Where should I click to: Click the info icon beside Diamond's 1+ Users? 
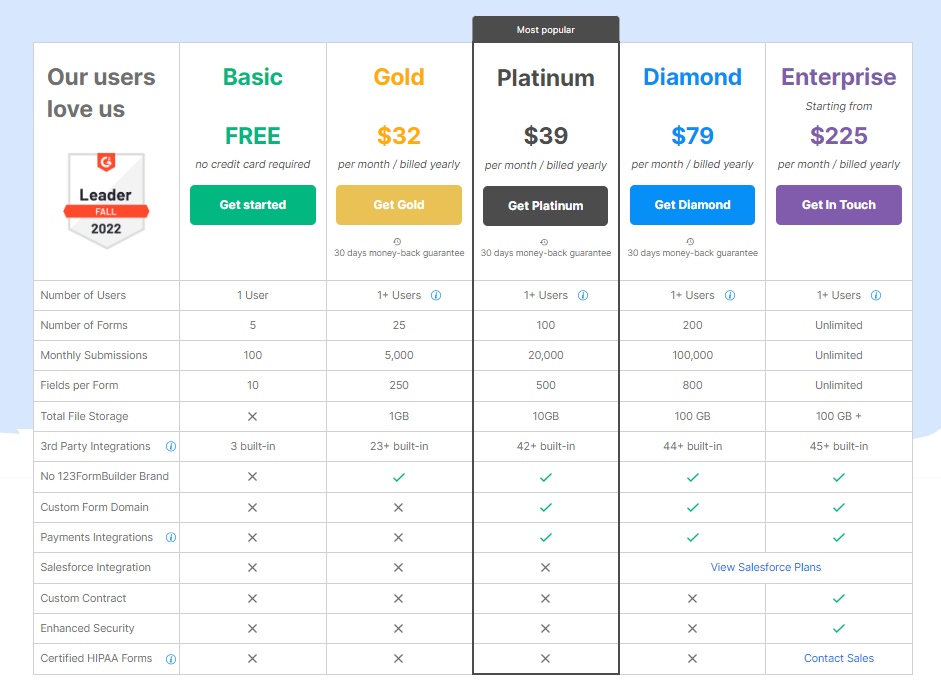click(x=730, y=295)
